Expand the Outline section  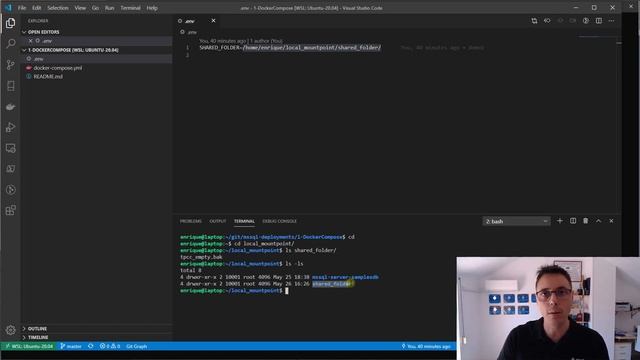tap(37, 329)
